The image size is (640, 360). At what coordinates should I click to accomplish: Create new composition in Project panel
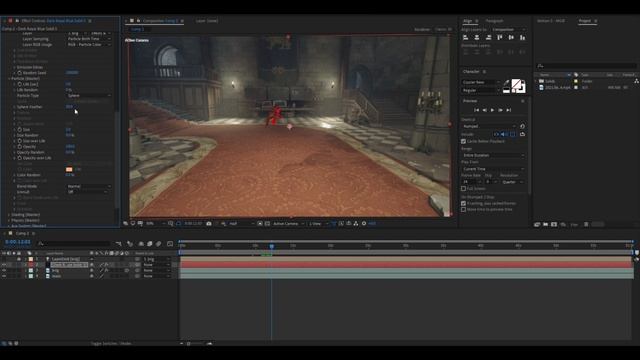pyautogui.click(x=554, y=224)
